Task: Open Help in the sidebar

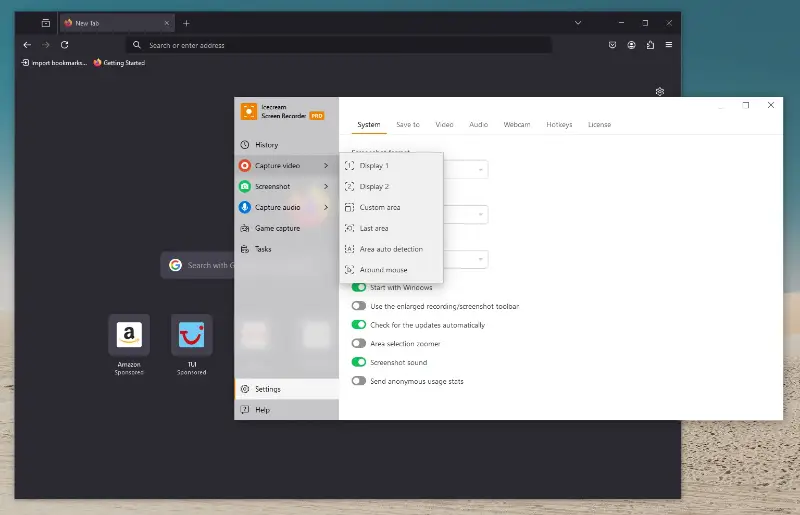Action: click(x=286, y=410)
